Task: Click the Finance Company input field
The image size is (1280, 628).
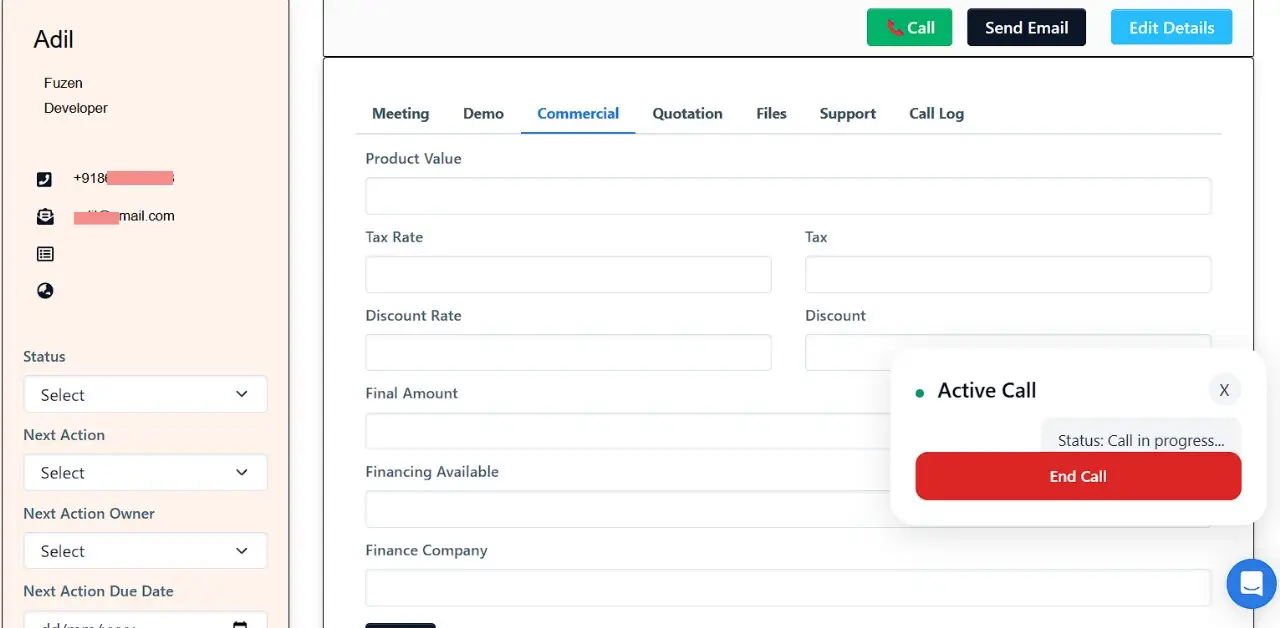Action: 788,587
